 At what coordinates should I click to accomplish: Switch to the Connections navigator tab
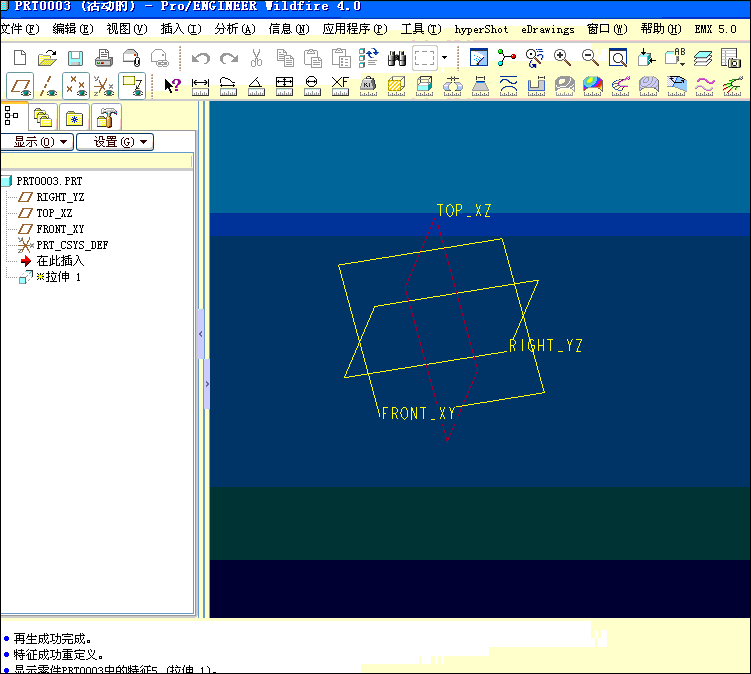(x=105, y=116)
